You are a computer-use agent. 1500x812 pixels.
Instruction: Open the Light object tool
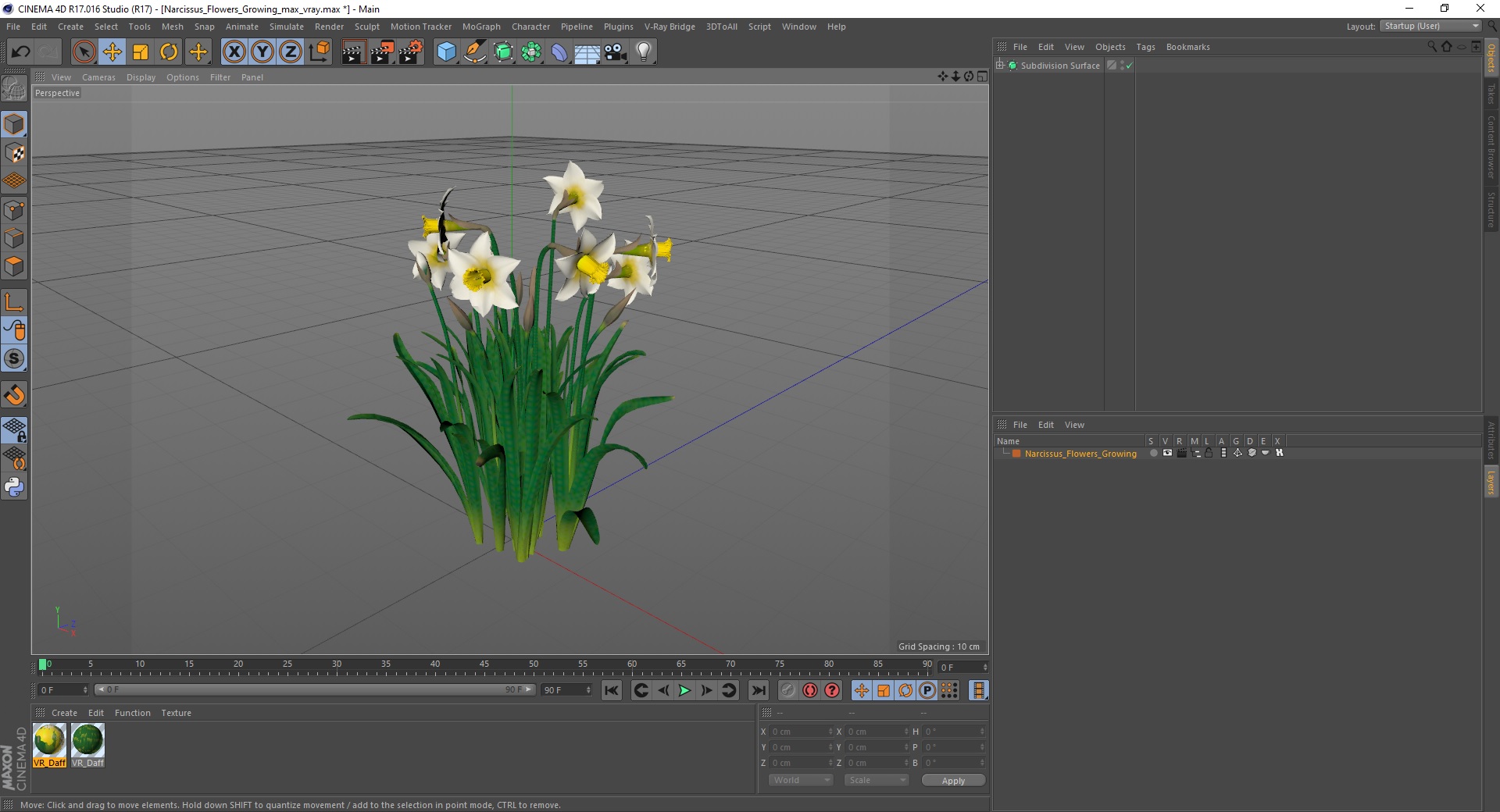pos(643,52)
